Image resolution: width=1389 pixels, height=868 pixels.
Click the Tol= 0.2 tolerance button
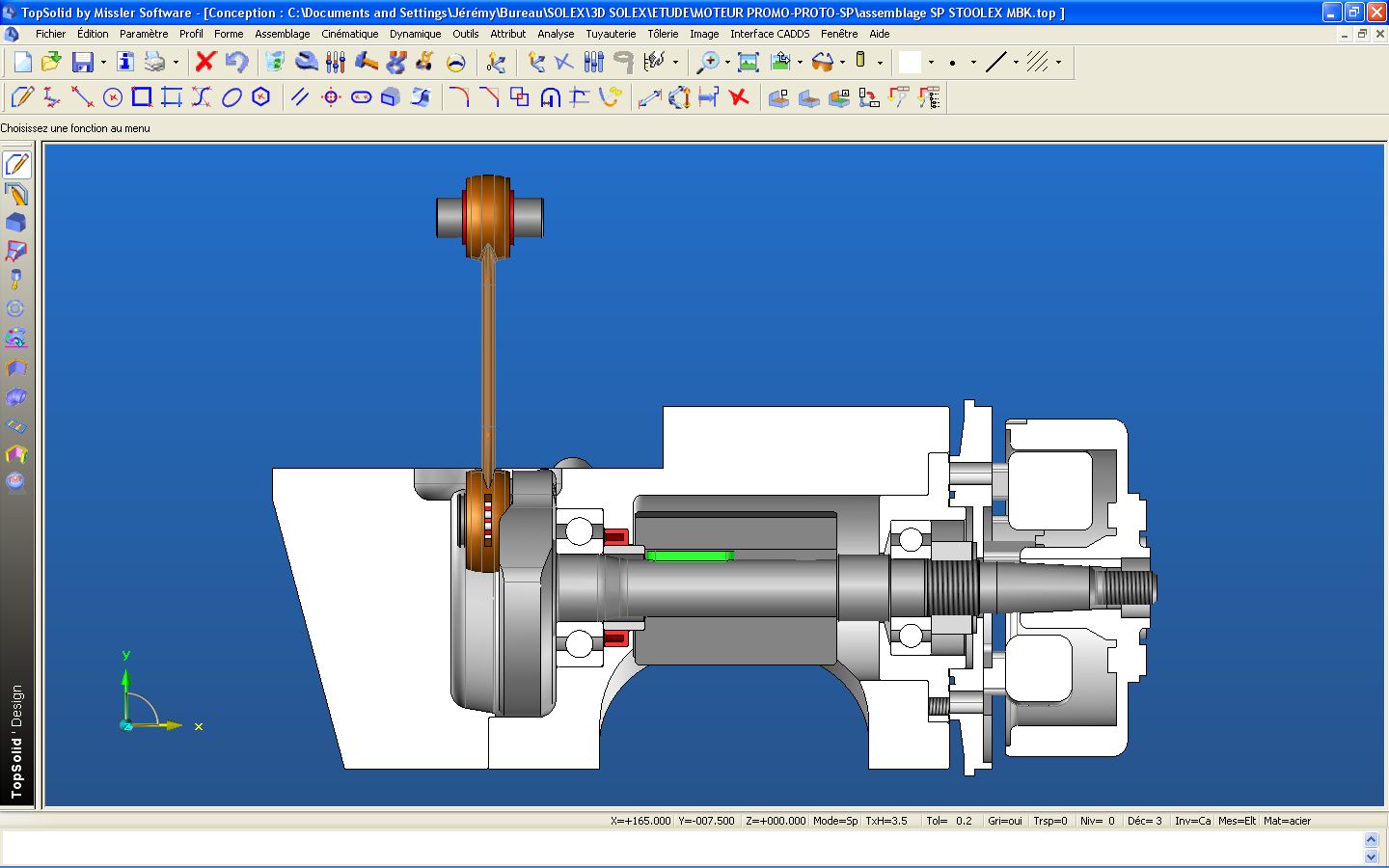[x=949, y=821]
